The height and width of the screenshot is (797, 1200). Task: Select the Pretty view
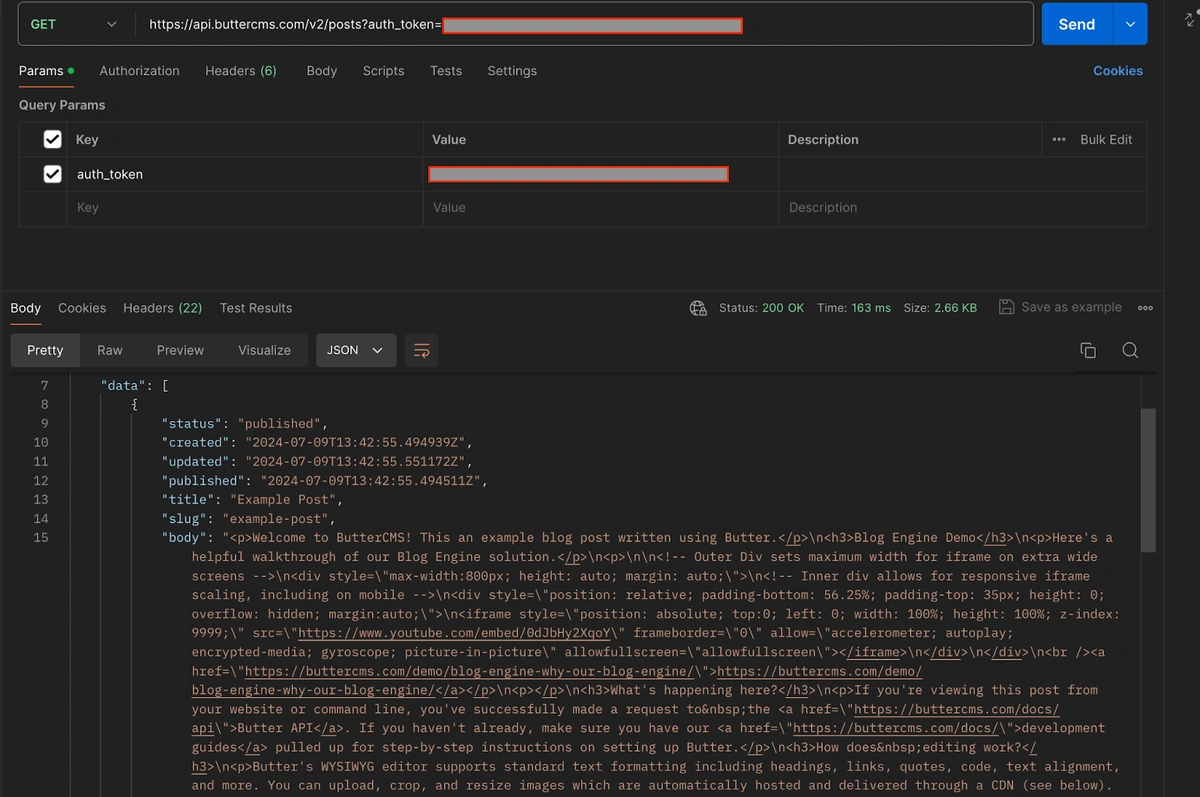[45, 350]
